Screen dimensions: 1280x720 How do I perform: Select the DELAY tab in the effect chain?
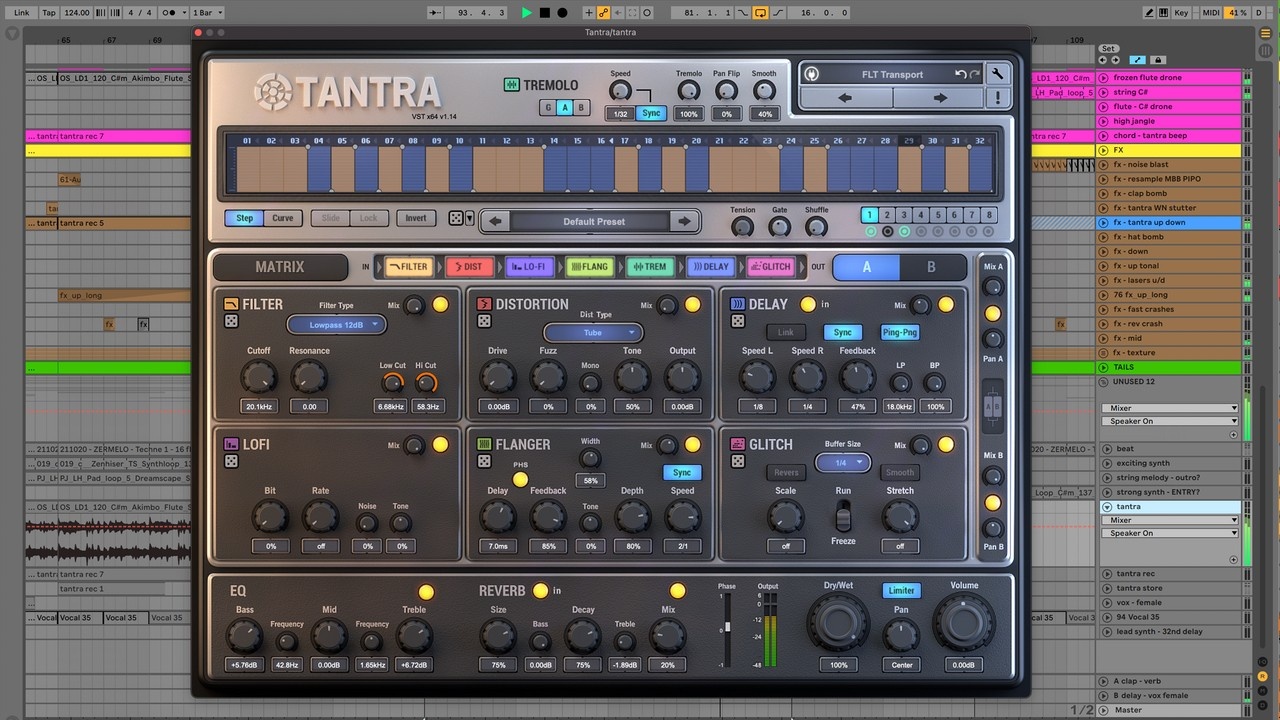pos(710,267)
